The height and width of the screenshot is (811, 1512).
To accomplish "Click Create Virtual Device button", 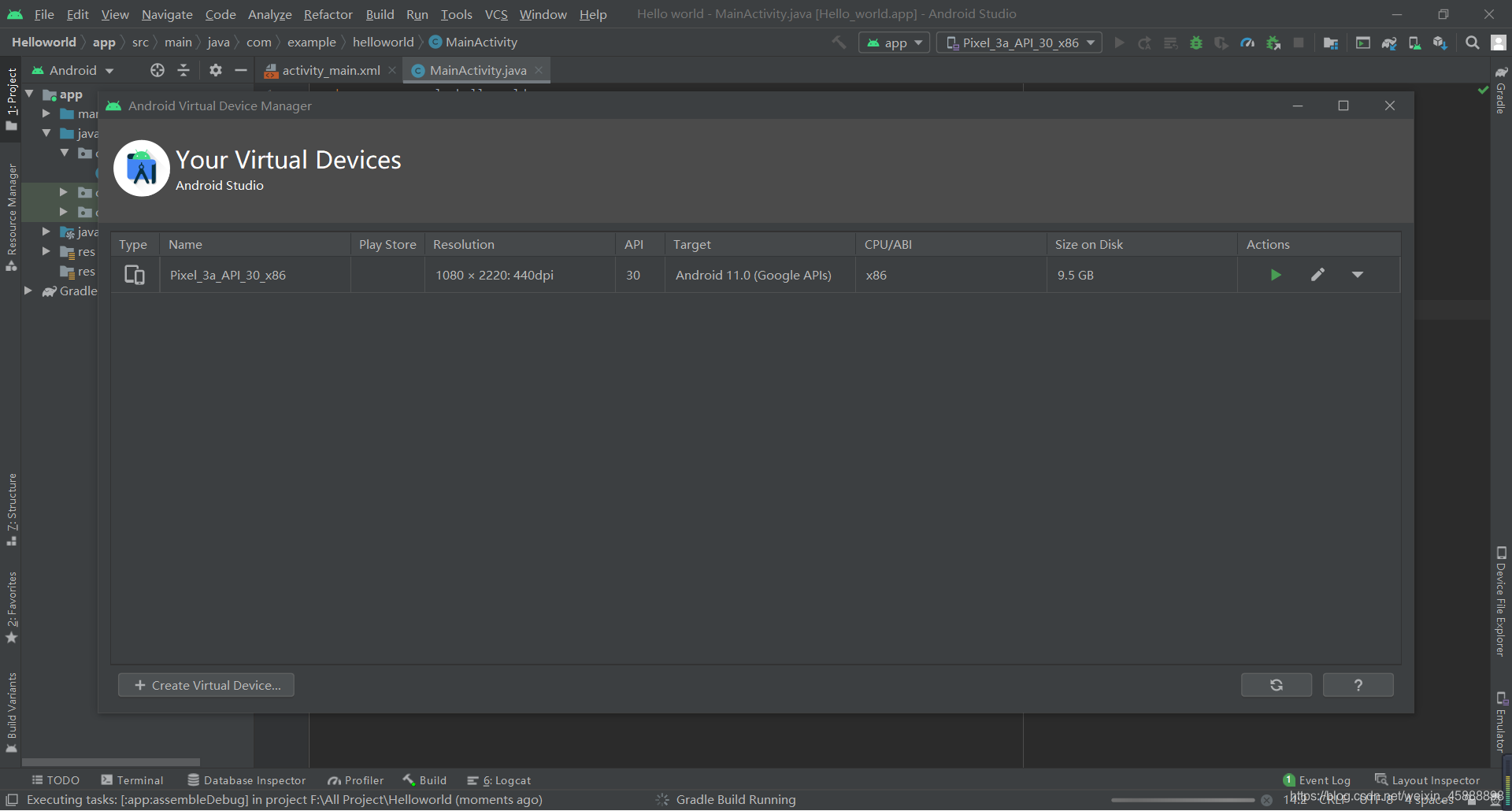I will click(x=206, y=685).
